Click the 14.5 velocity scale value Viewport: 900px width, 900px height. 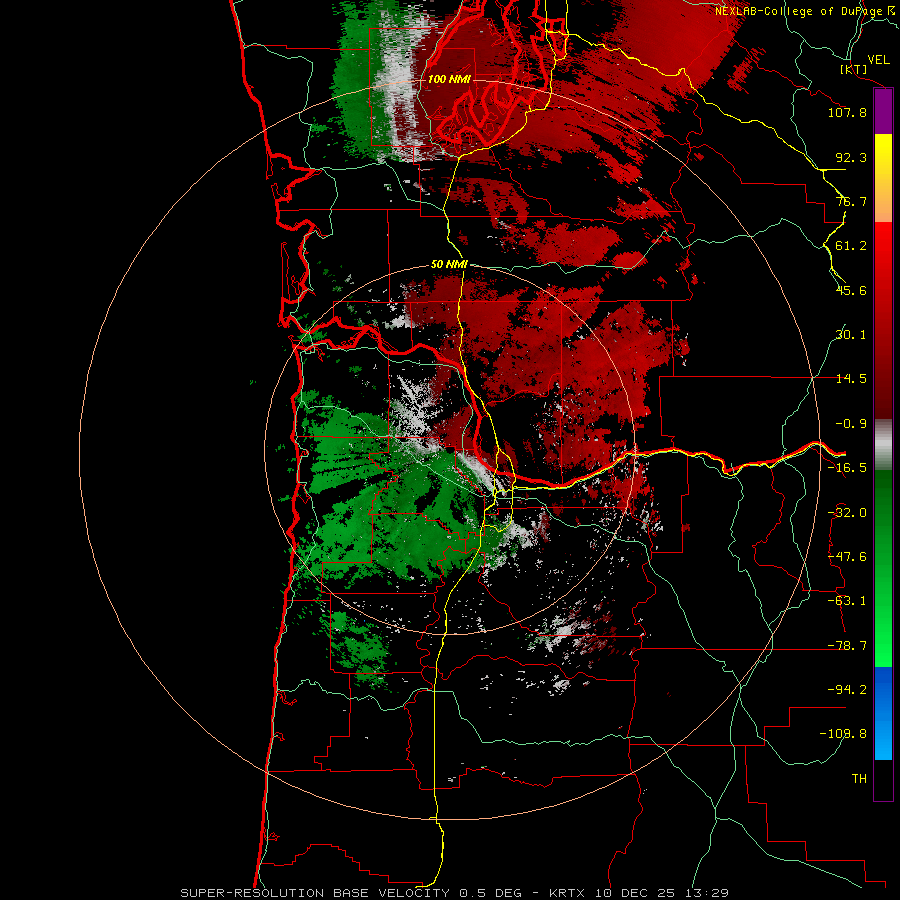click(851, 378)
